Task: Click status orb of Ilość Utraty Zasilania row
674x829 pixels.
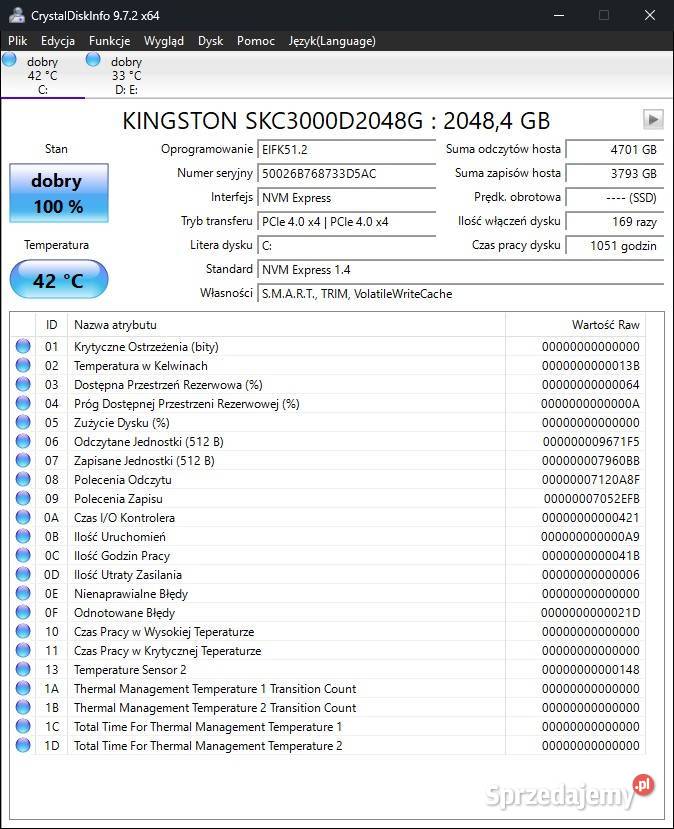Action: pyautogui.click(x=23, y=575)
